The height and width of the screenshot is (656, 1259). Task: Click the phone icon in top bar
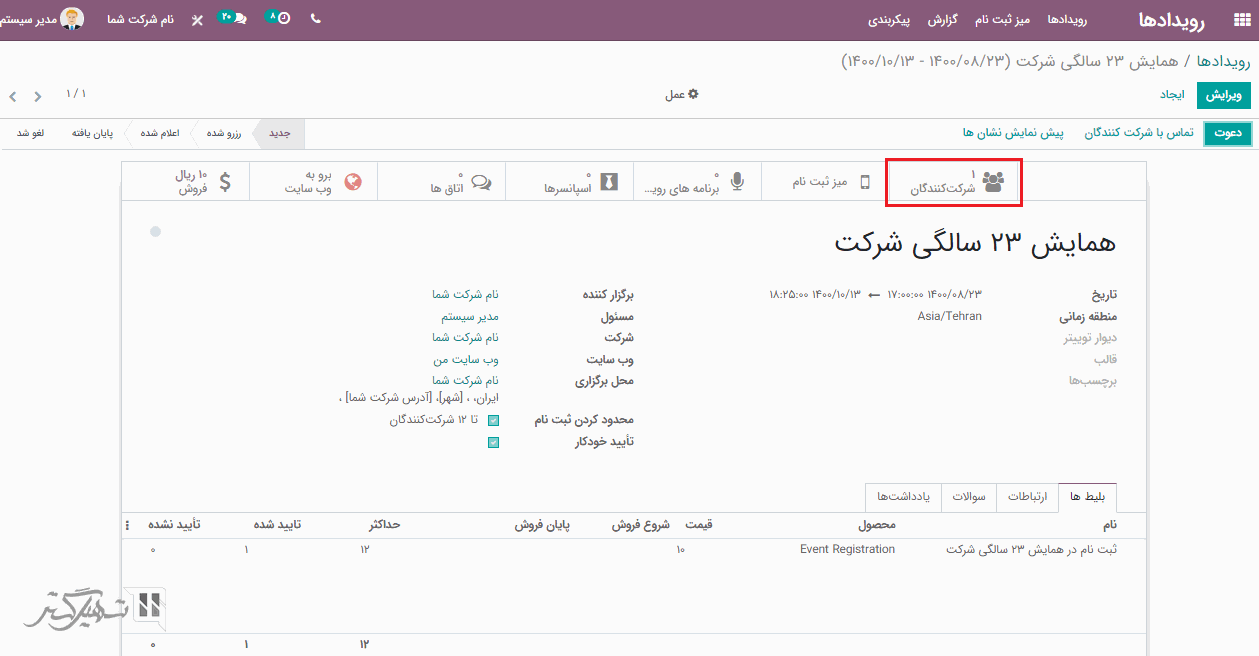316,19
